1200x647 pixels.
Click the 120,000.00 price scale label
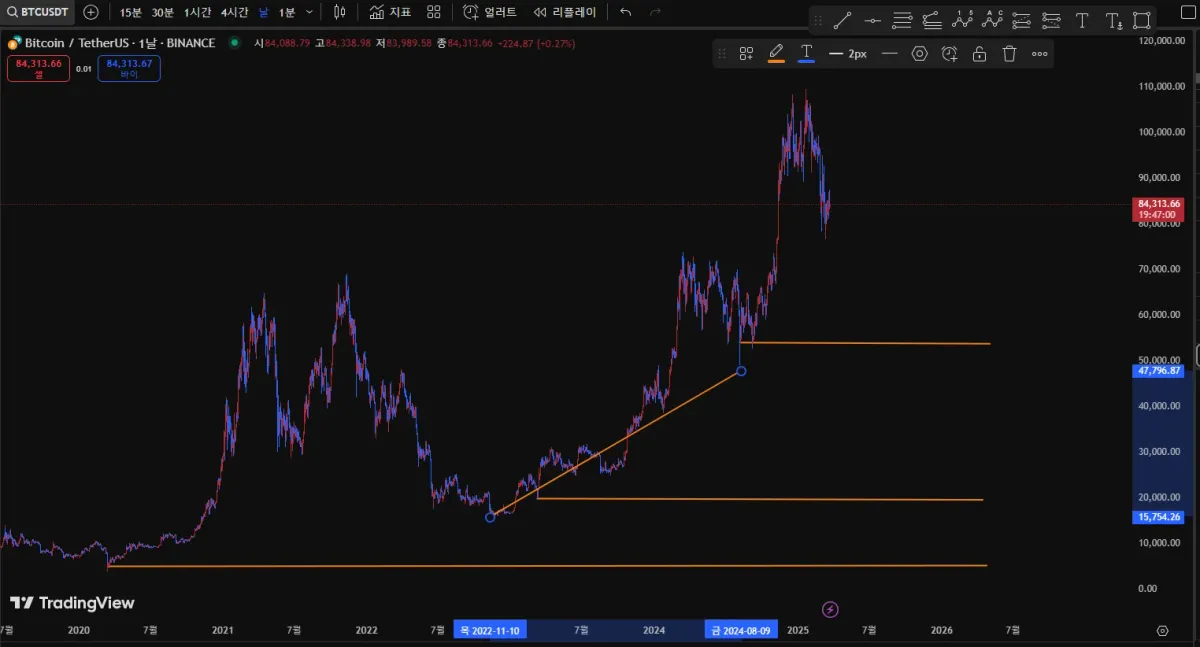pos(1161,41)
